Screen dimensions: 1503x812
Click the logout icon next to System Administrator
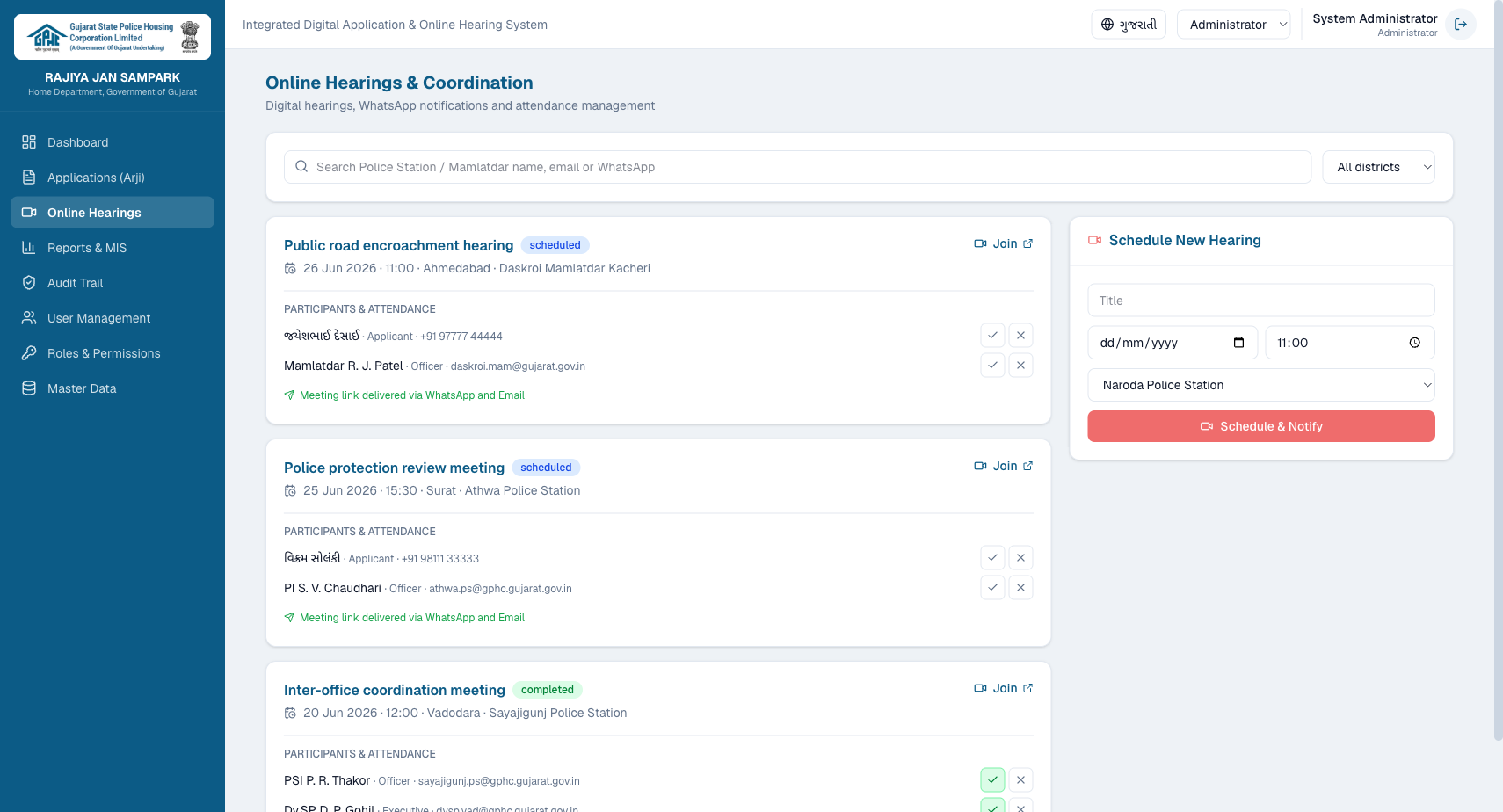[x=1460, y=25]
